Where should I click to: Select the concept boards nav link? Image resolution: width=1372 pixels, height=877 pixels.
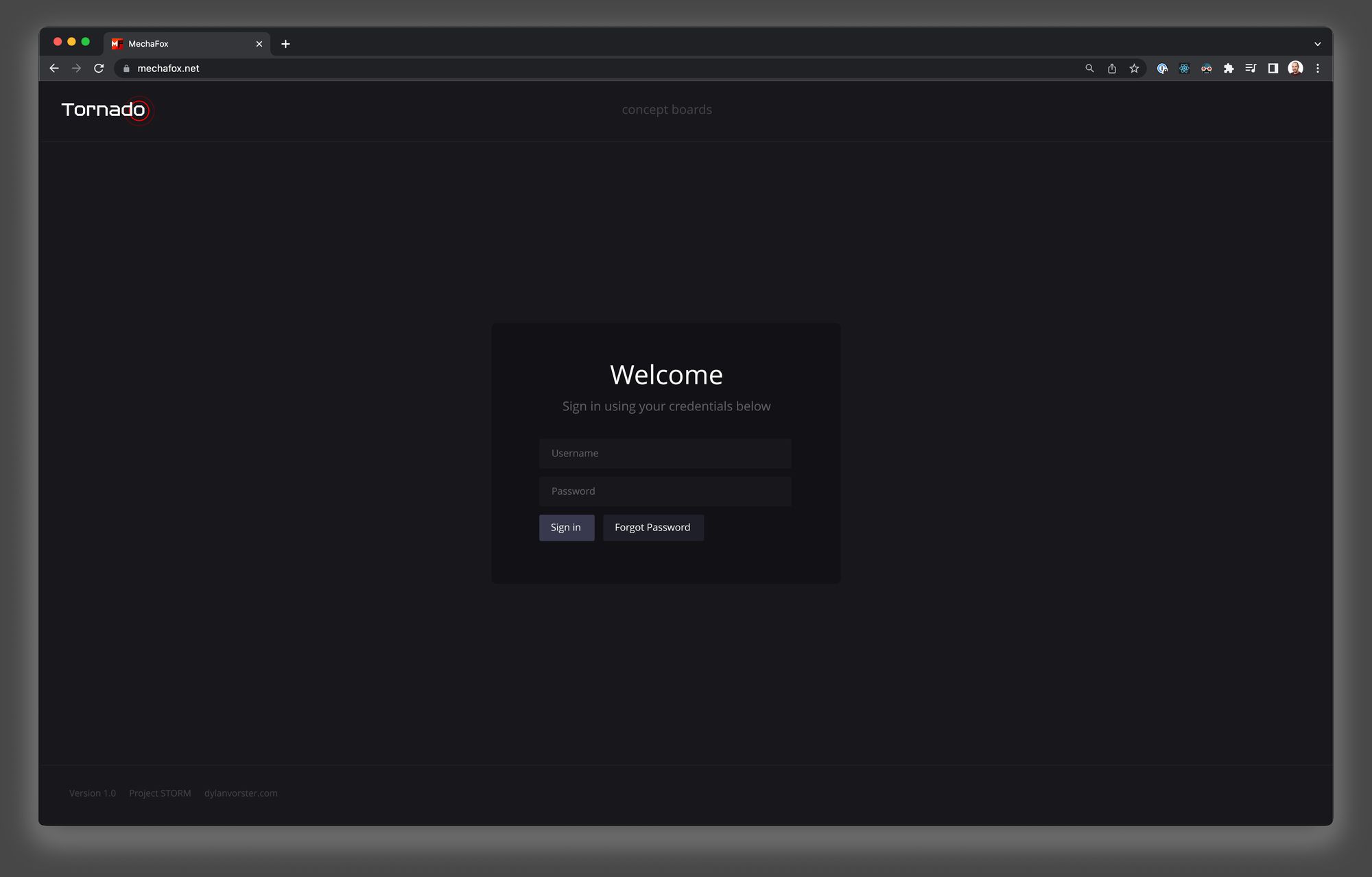(x=666, y=109)
